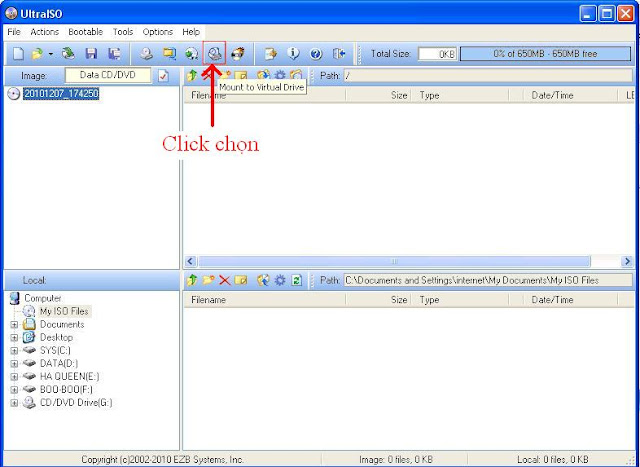
Task: Click the 0% of 650MB capacity bar
Action: coord(545,53)
